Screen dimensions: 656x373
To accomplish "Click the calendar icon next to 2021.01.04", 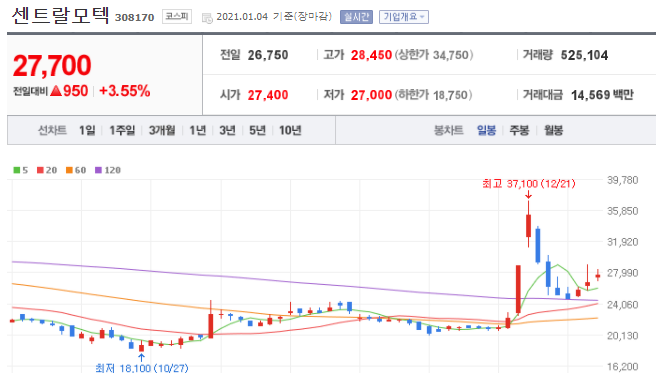I will pos(207,18).
